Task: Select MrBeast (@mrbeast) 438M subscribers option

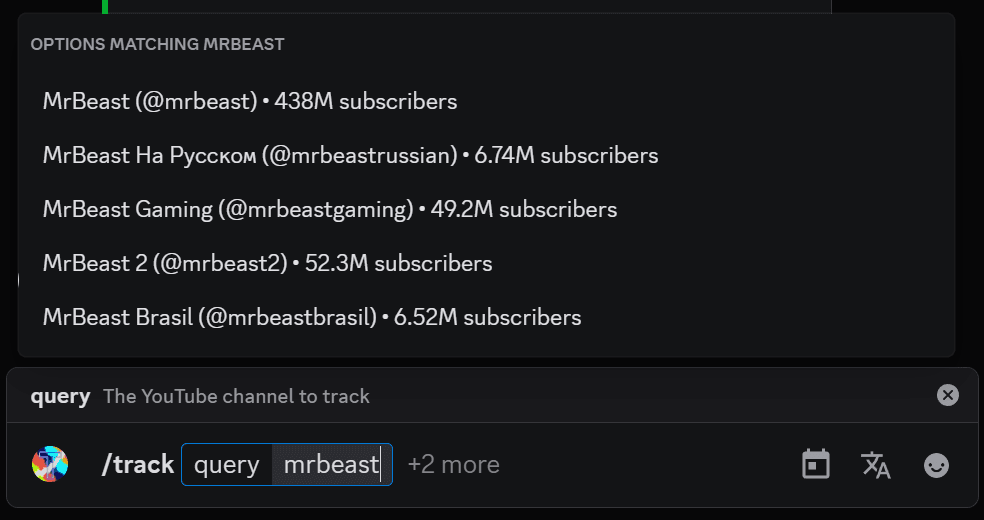Action: (x=250, y=101)
